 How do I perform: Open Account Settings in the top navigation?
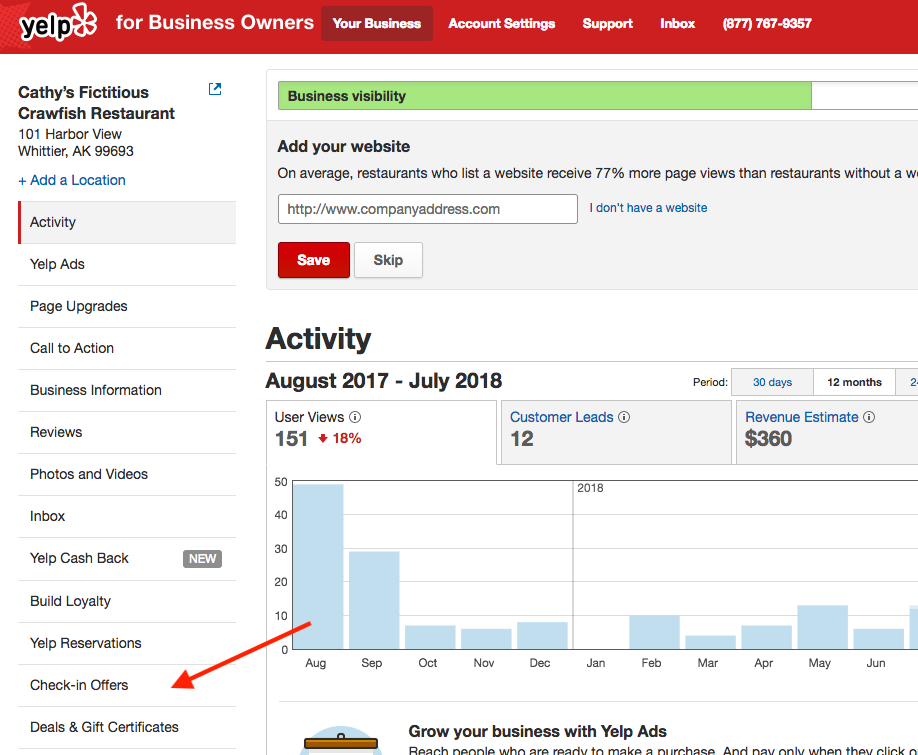coord(502,23)
